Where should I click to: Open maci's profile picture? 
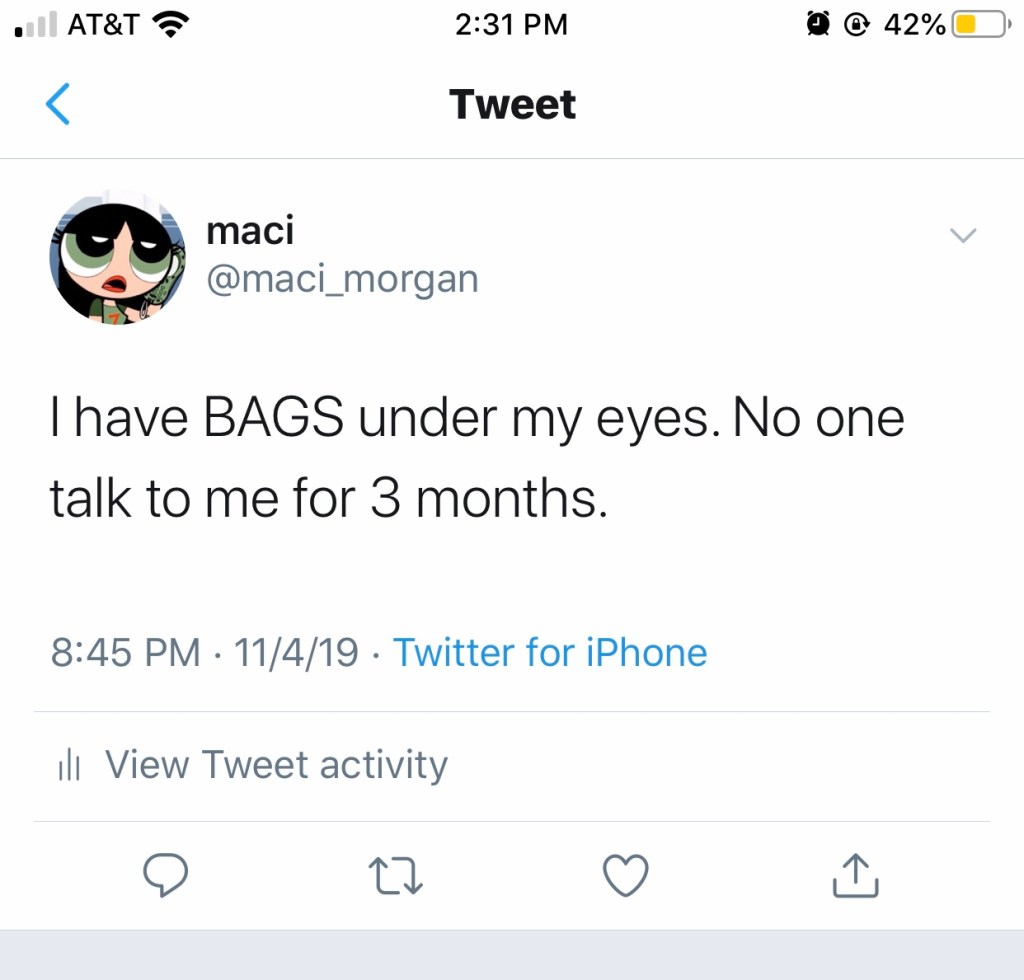coord(117,256)
